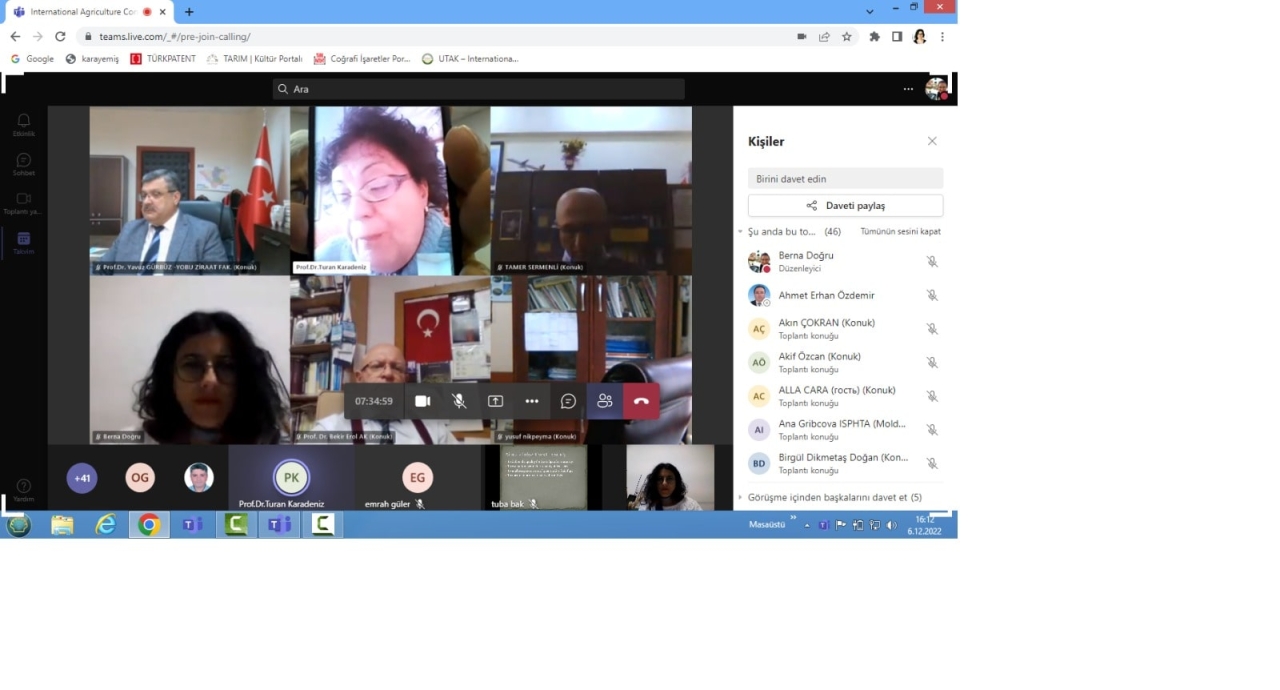Open more actions ellipsis in call toolbar
Screen dimensions: 1280x690
pyautogui.click(x=532, y=401)
